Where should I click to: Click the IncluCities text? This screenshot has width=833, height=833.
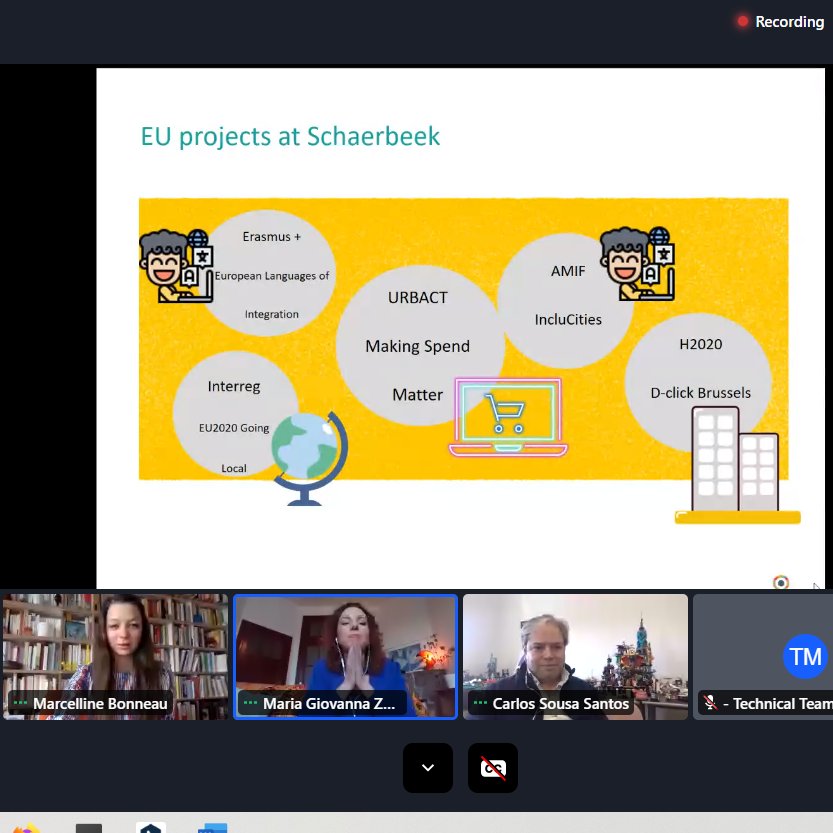[x=568, y=319]
